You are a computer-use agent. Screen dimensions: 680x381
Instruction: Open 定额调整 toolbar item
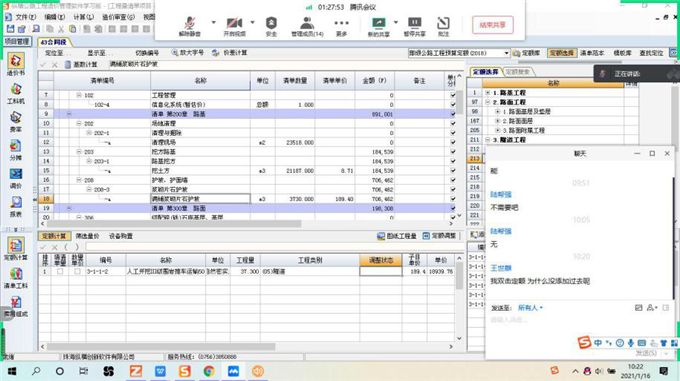coord(439,236)
